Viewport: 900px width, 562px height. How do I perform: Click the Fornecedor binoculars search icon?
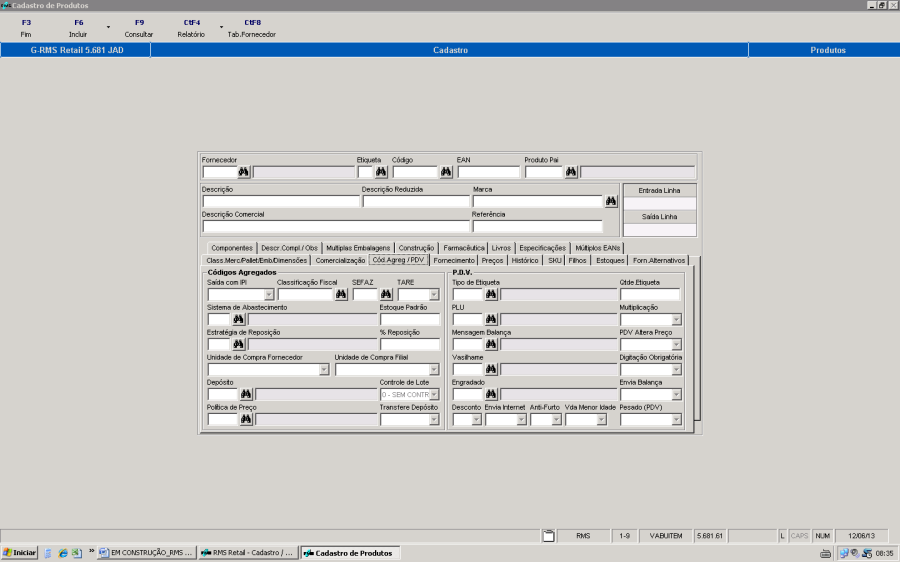pyautogui.click(x=243, y=172)
